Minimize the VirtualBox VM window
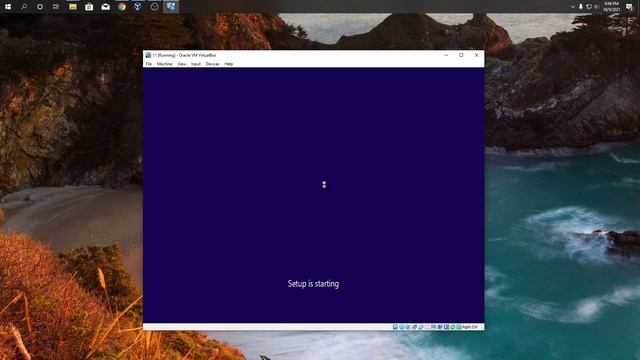Image resolution: width=640 pixels, height=360 pixels. [x=446, y=55]
